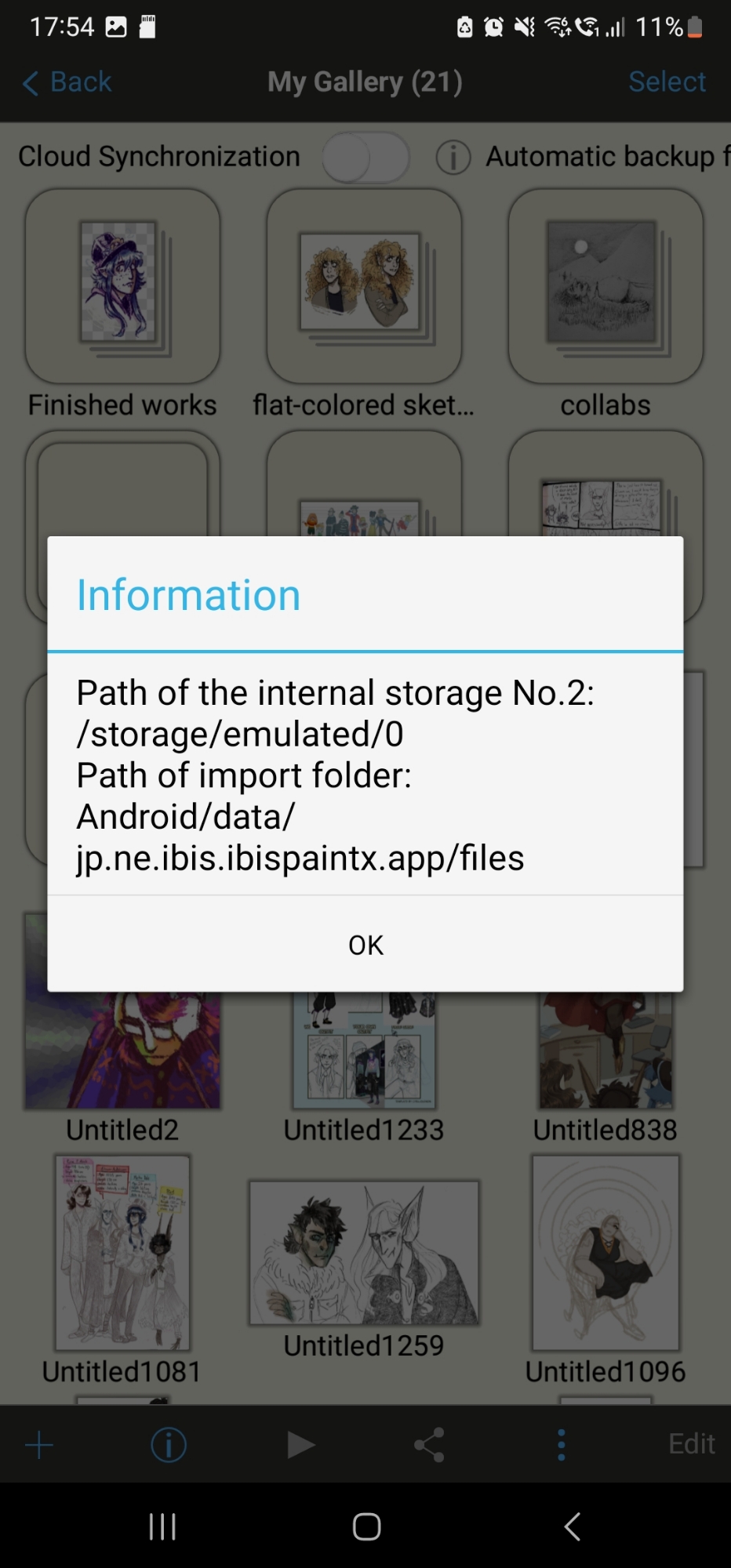Tap OK in the Information dialog

(365, 945)
